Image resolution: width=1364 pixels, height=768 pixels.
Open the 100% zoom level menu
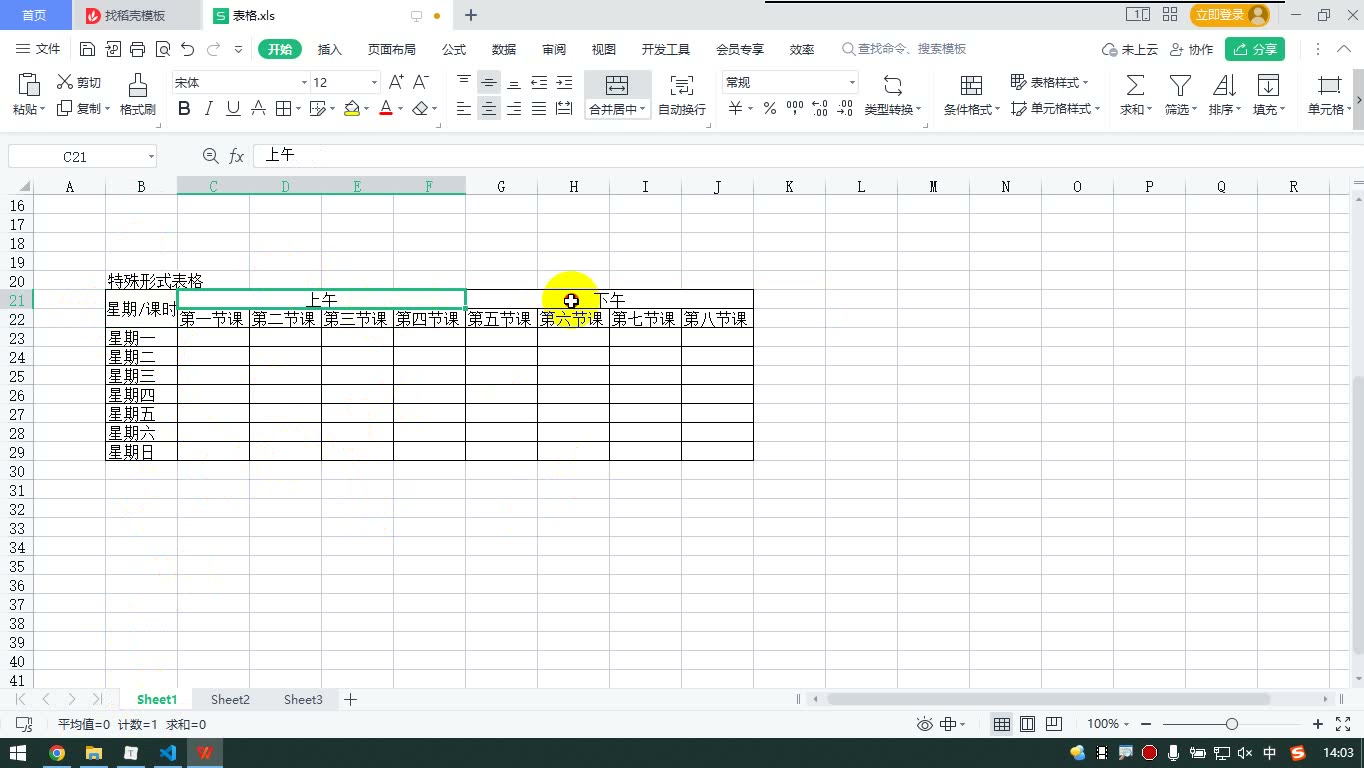pyautogui.click(x=1107, y=724)
